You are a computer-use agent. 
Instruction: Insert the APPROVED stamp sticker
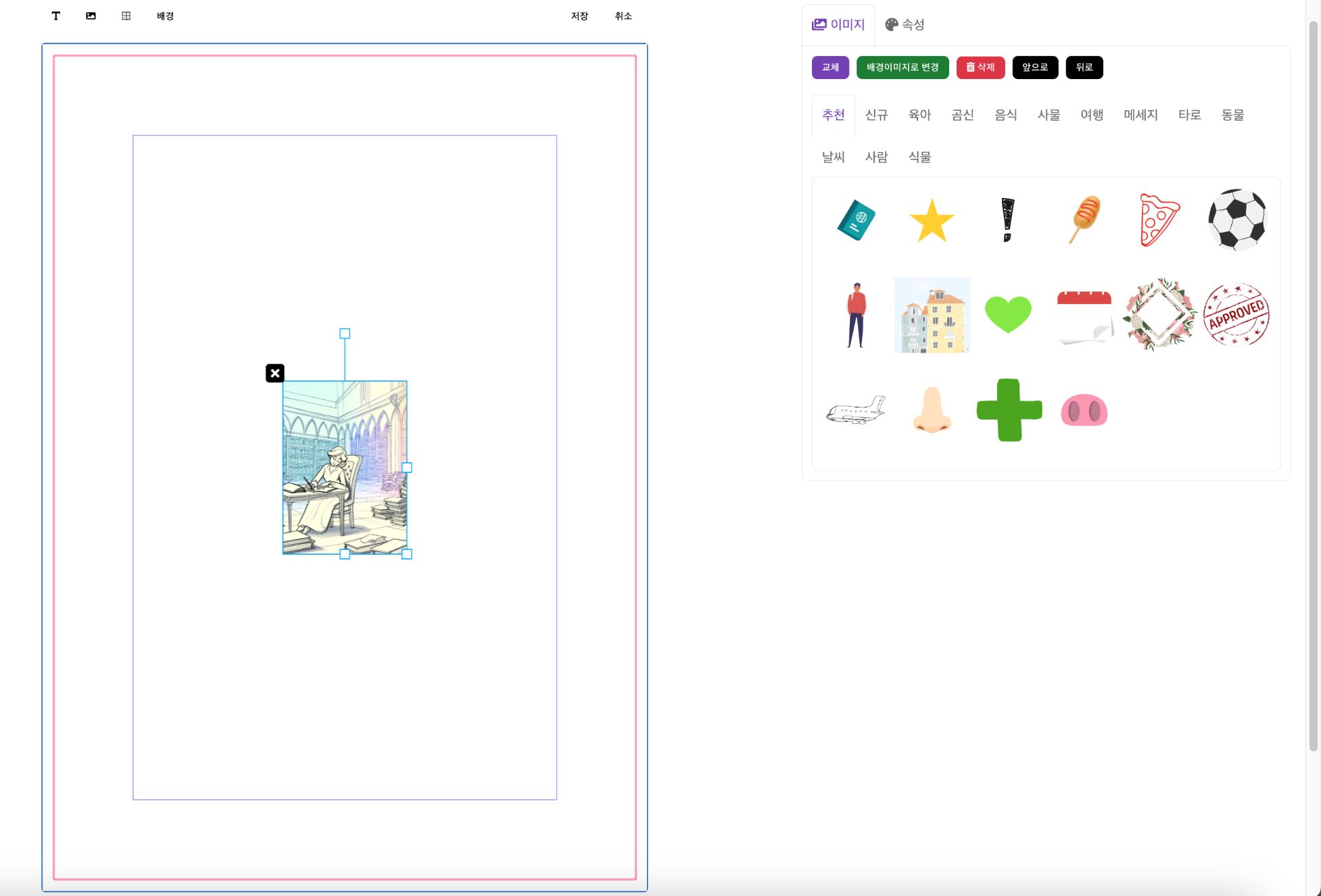1236,315
